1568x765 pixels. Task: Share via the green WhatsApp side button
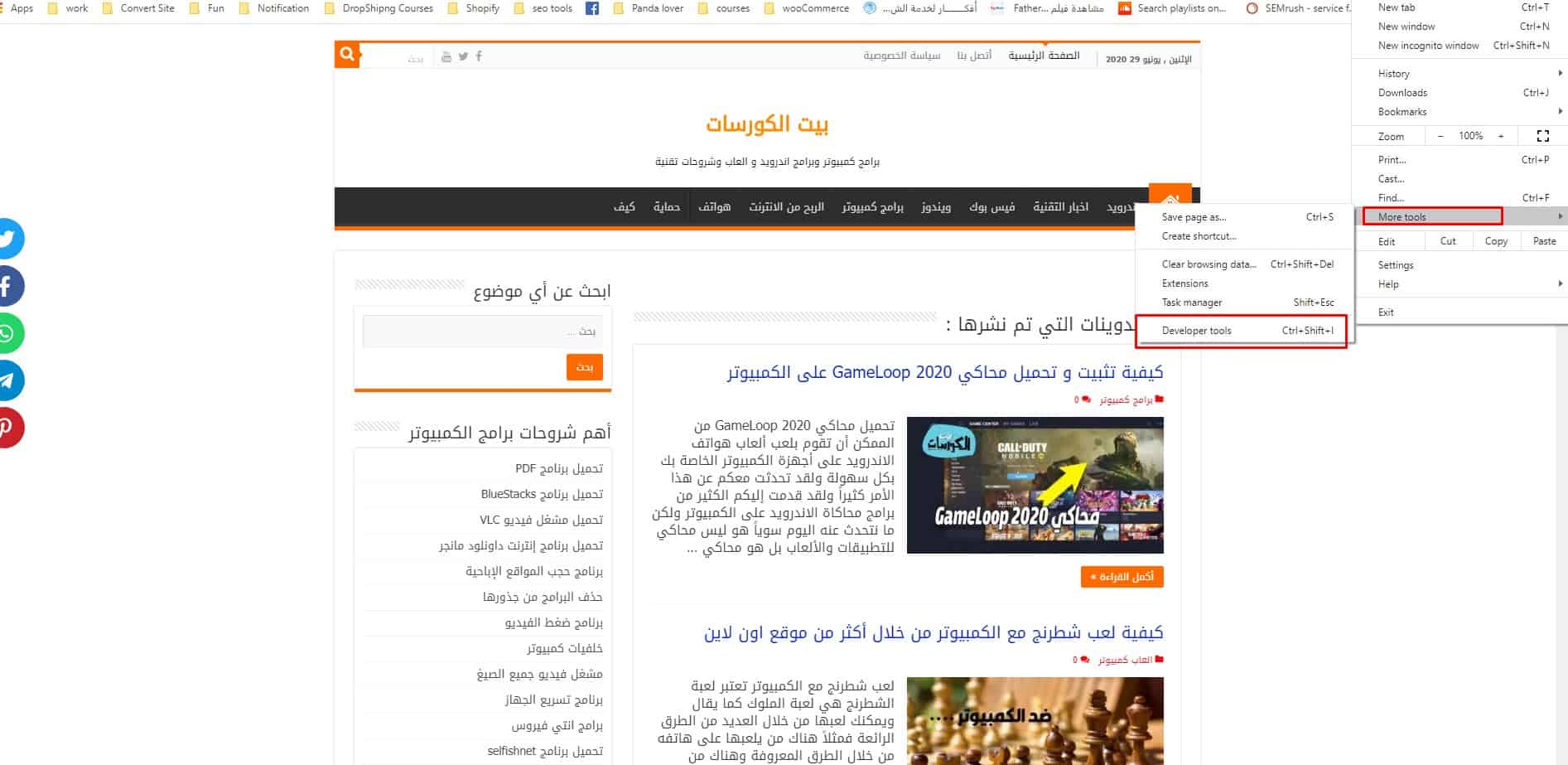tap(8, 333)
